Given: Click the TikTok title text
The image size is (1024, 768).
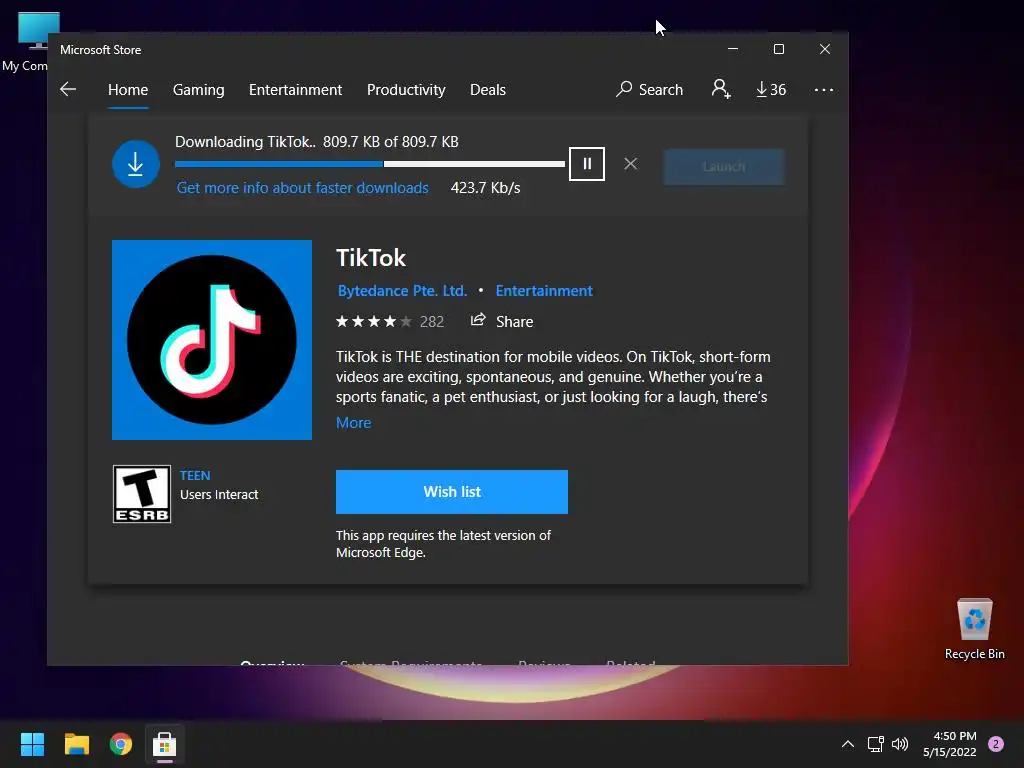Looking at the screenshot, I should 371,258.
